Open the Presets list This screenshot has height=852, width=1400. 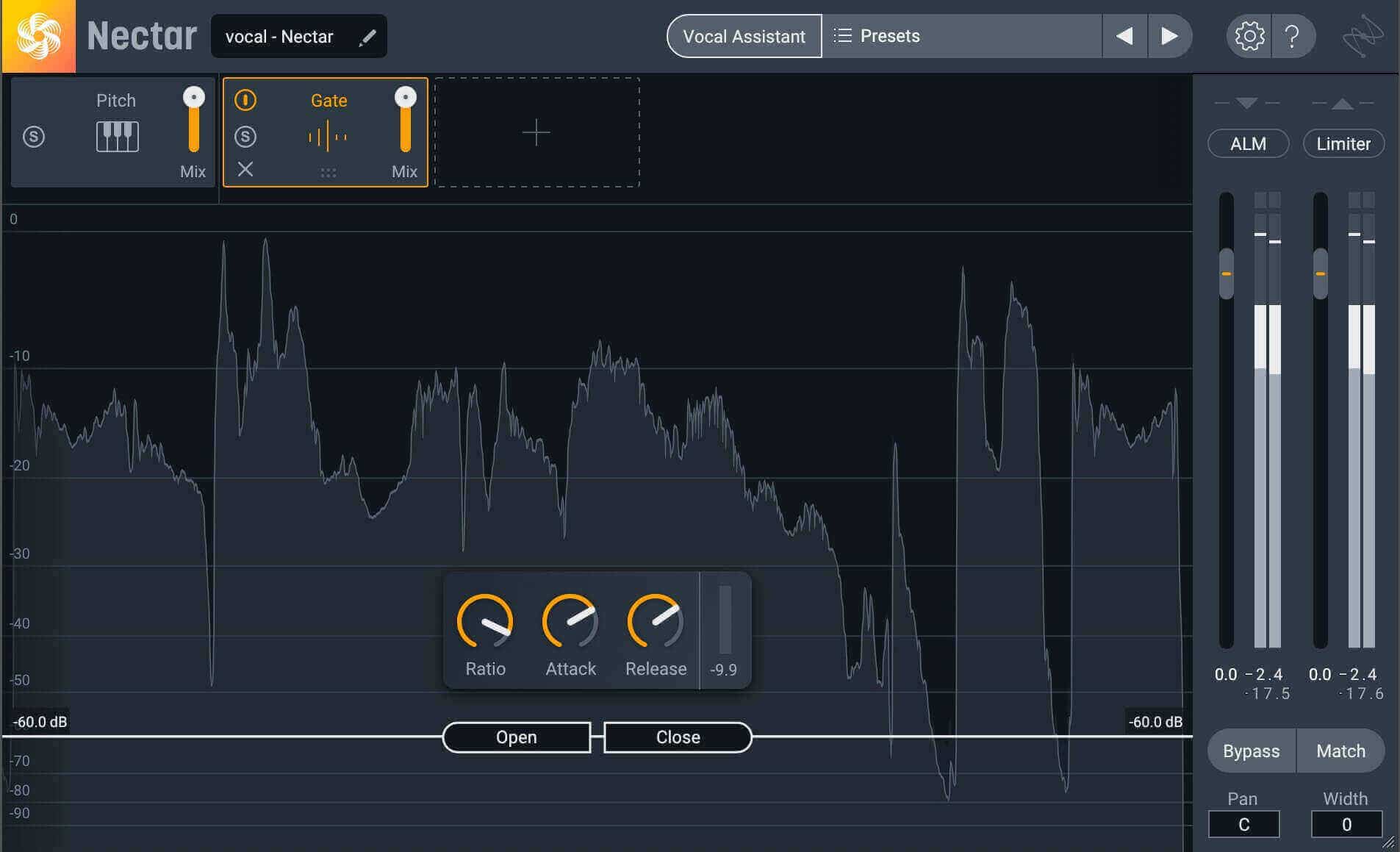pos(961,36)
